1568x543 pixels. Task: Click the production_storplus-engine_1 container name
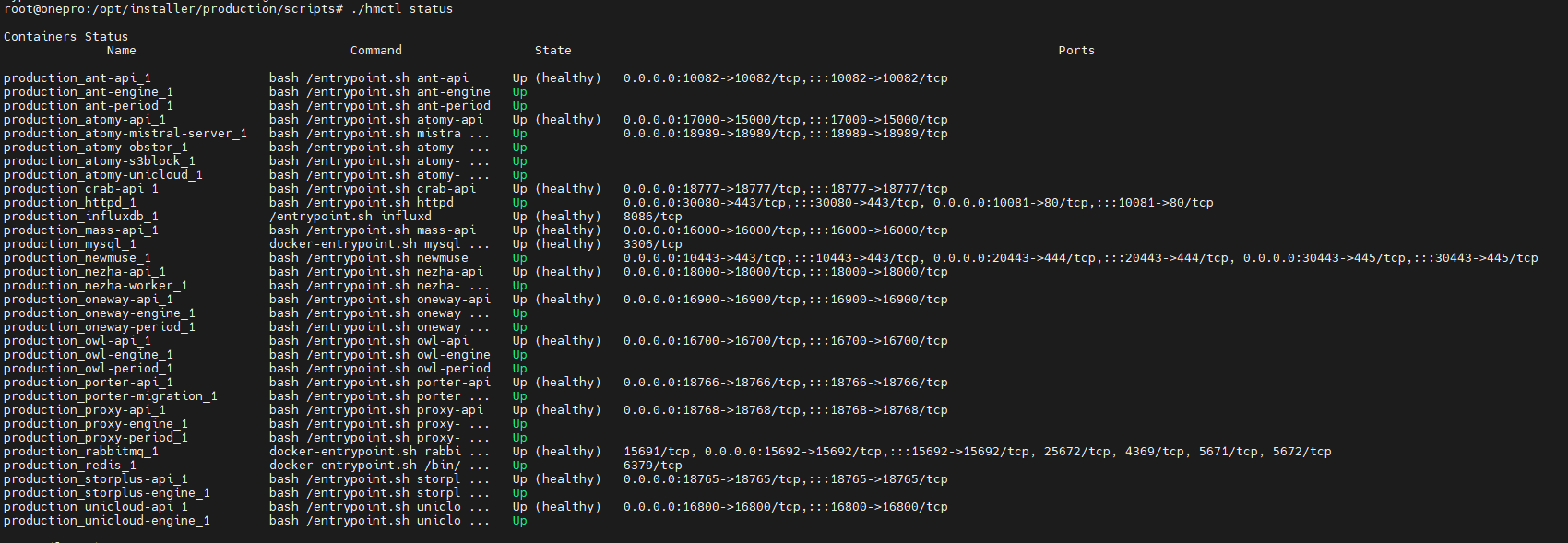pos(107,493)
